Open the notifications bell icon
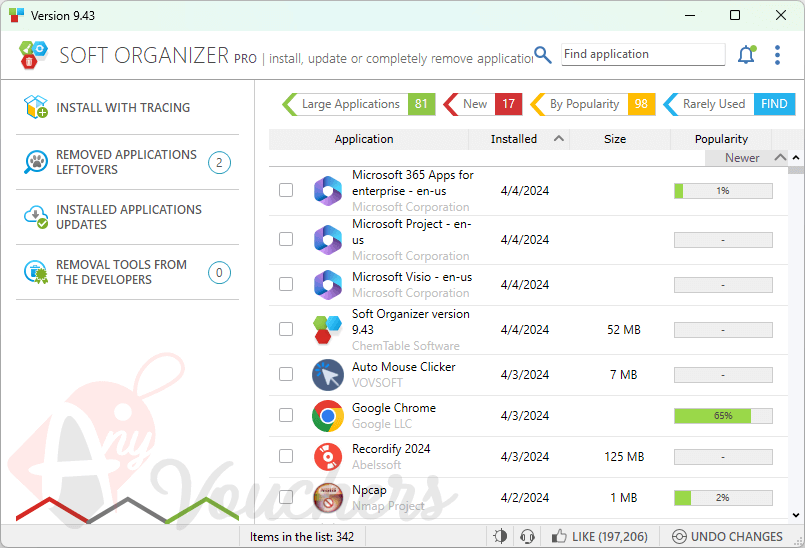805x548 pixels. (x=746, y=54)
